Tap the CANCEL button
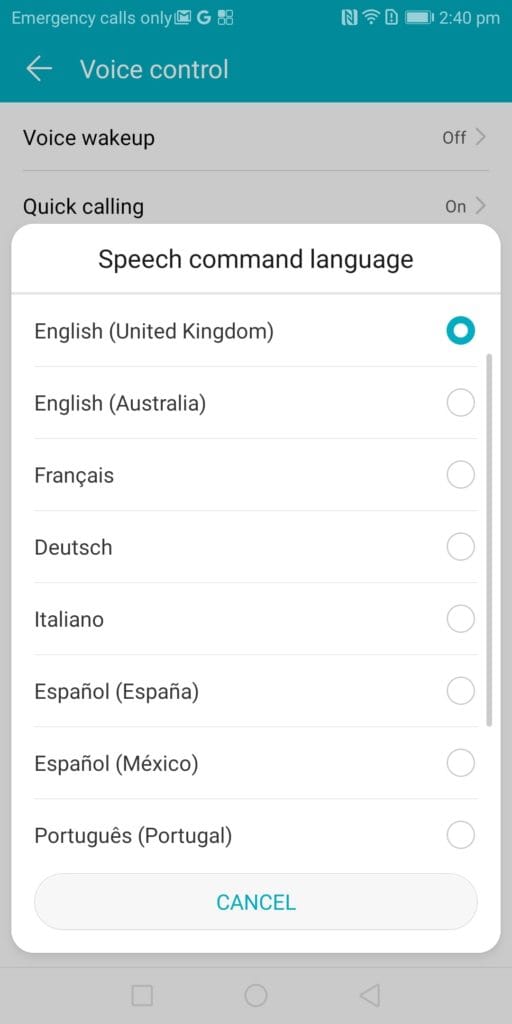This screenshot has width=512, height=1024. (x=255, y=902)
